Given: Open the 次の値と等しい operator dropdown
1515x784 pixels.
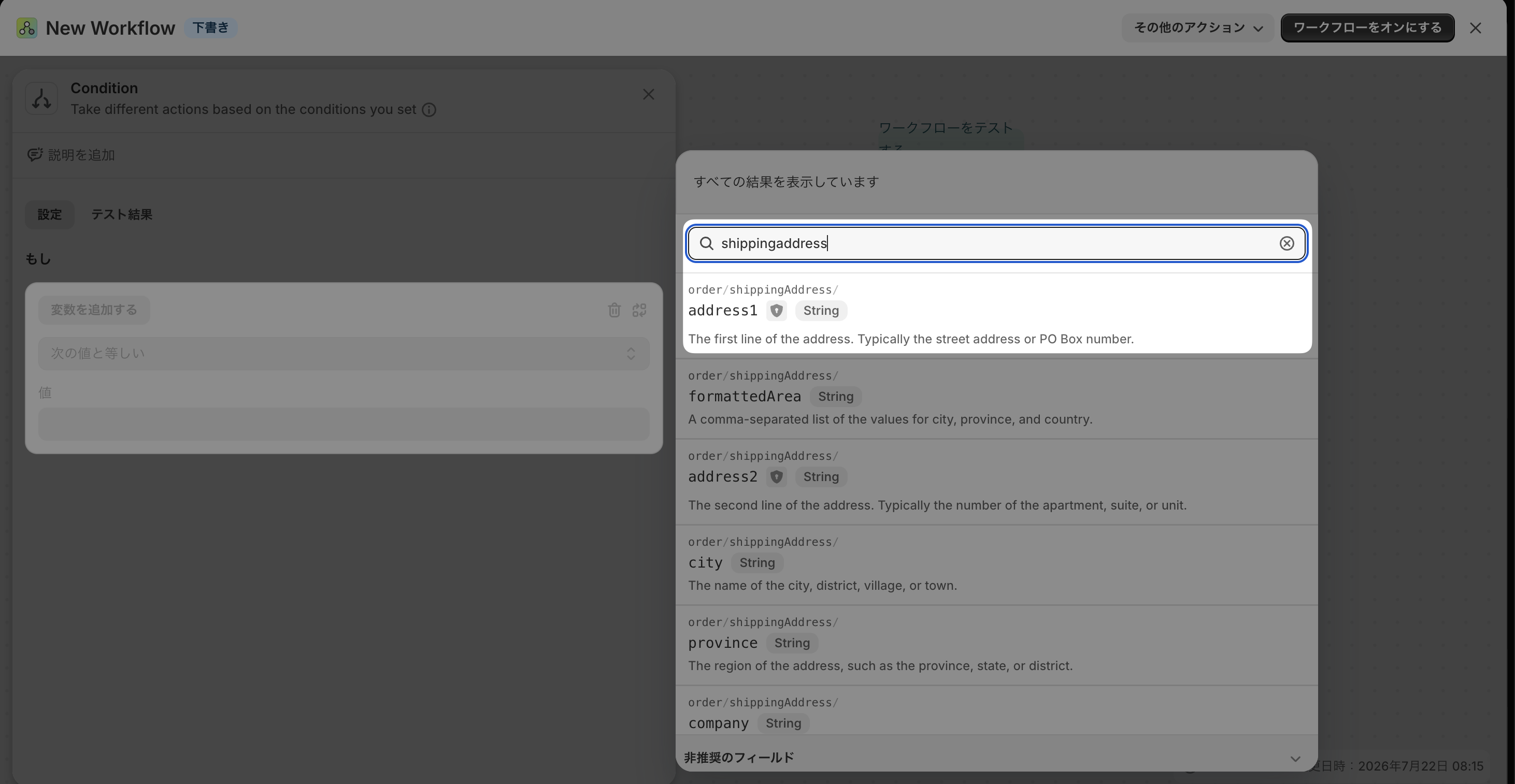Looking at the screenshot, I should [344, 353].
